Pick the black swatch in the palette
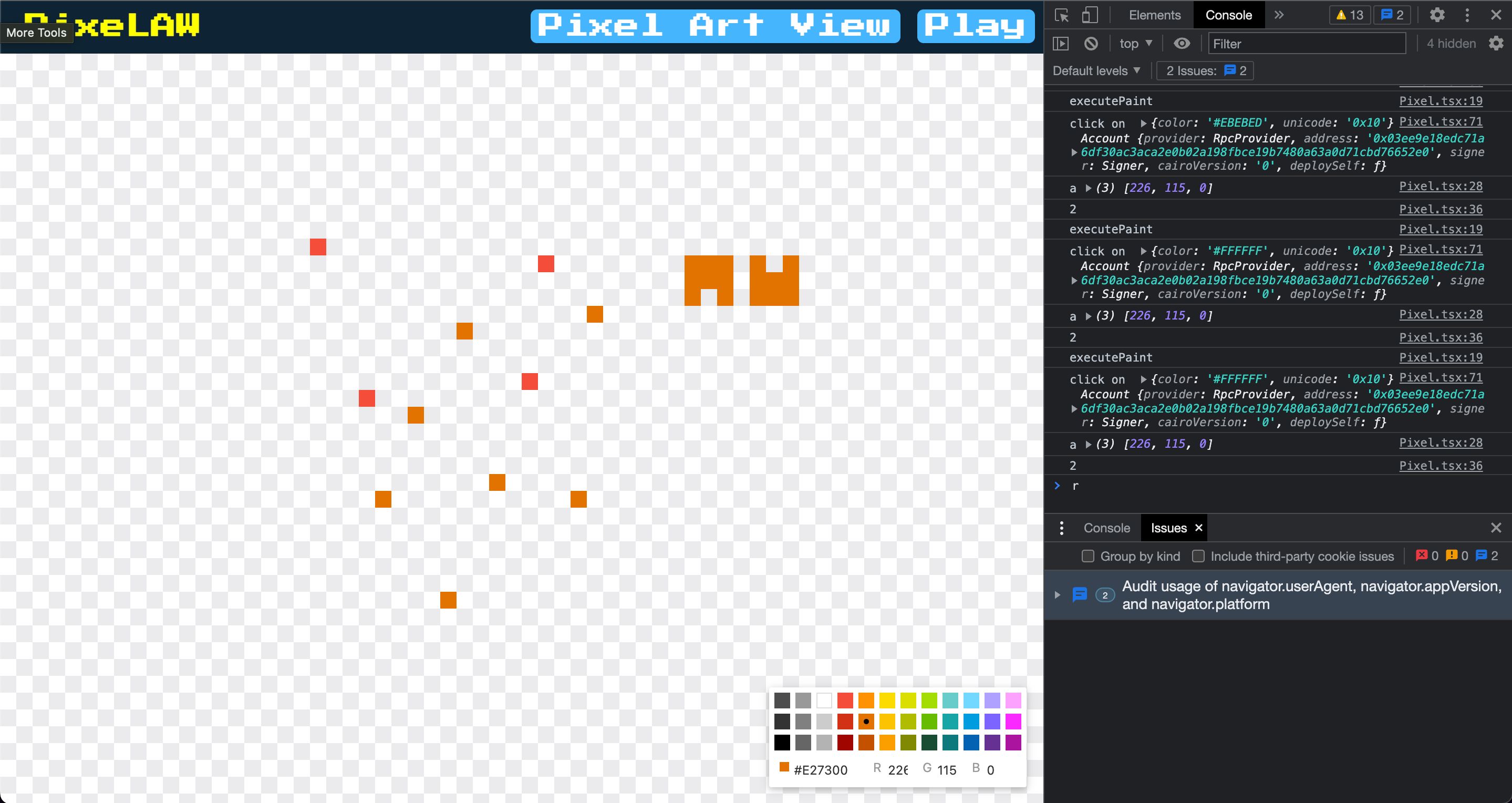The image size is (1512, 803). [782, 742]
